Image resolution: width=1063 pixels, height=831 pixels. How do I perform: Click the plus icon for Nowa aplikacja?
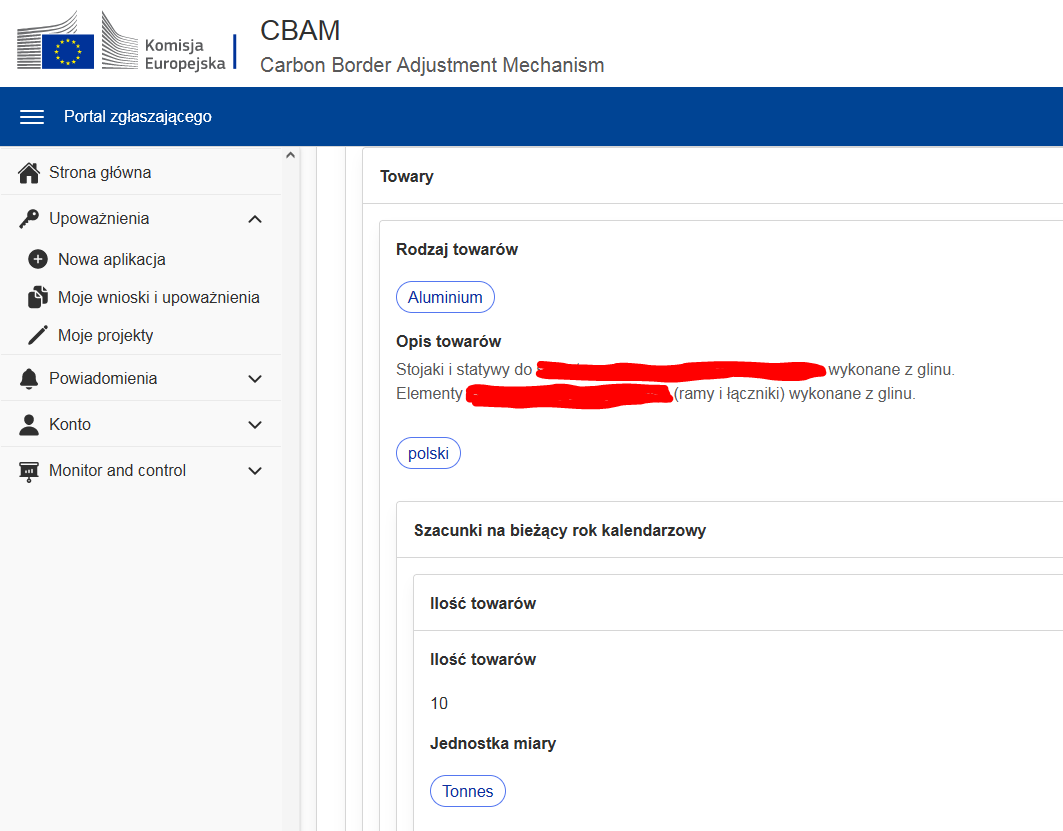38,259
